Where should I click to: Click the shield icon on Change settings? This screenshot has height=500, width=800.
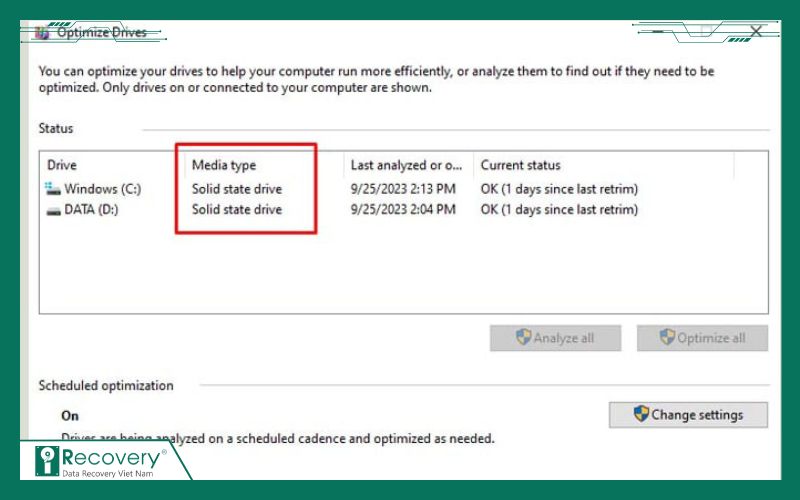[641, 414]
